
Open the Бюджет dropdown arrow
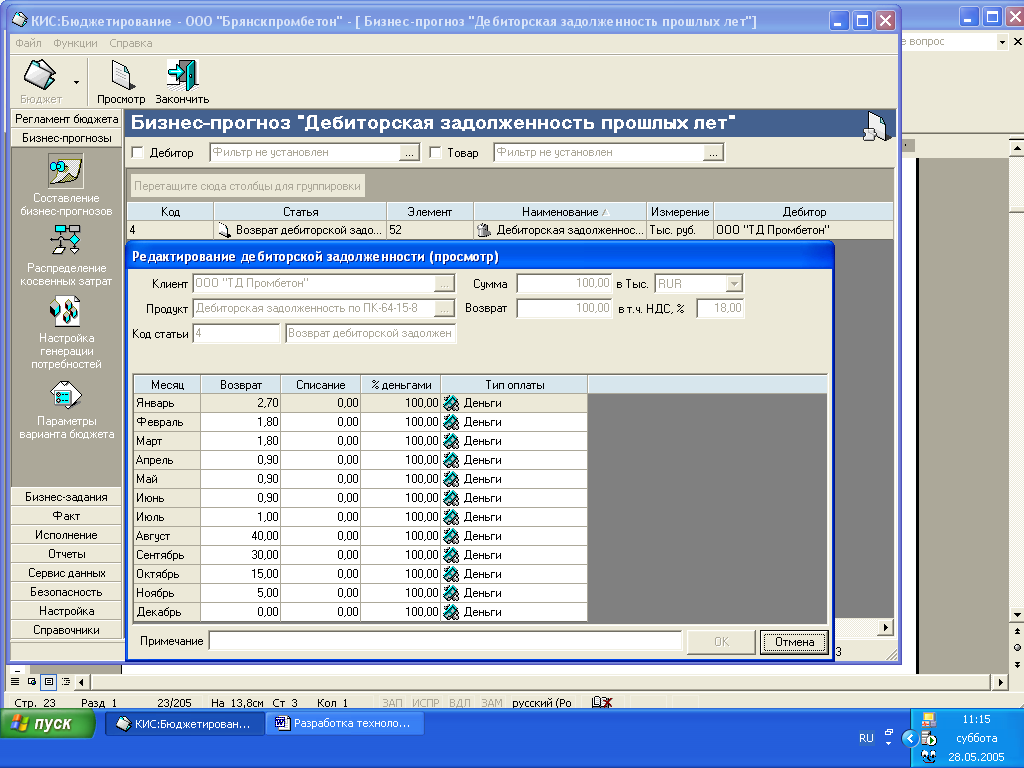76,81
